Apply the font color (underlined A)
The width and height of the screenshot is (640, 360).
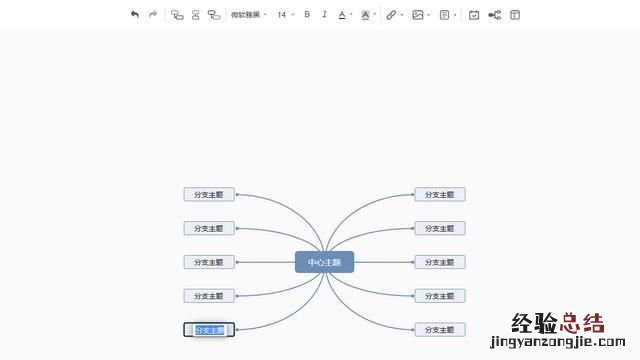[x=342, y=15]
